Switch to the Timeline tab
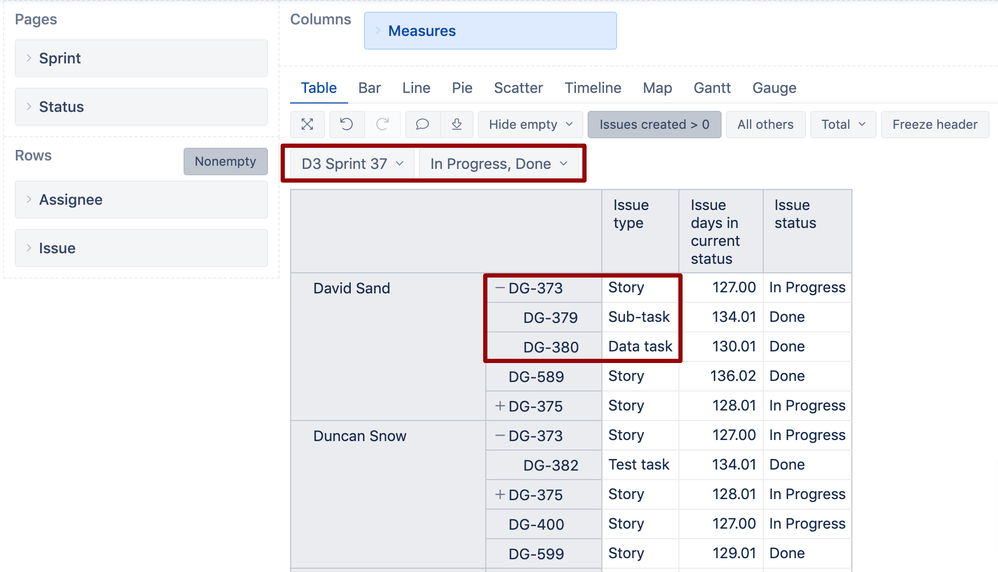The image size is (998, 572). 593,88
